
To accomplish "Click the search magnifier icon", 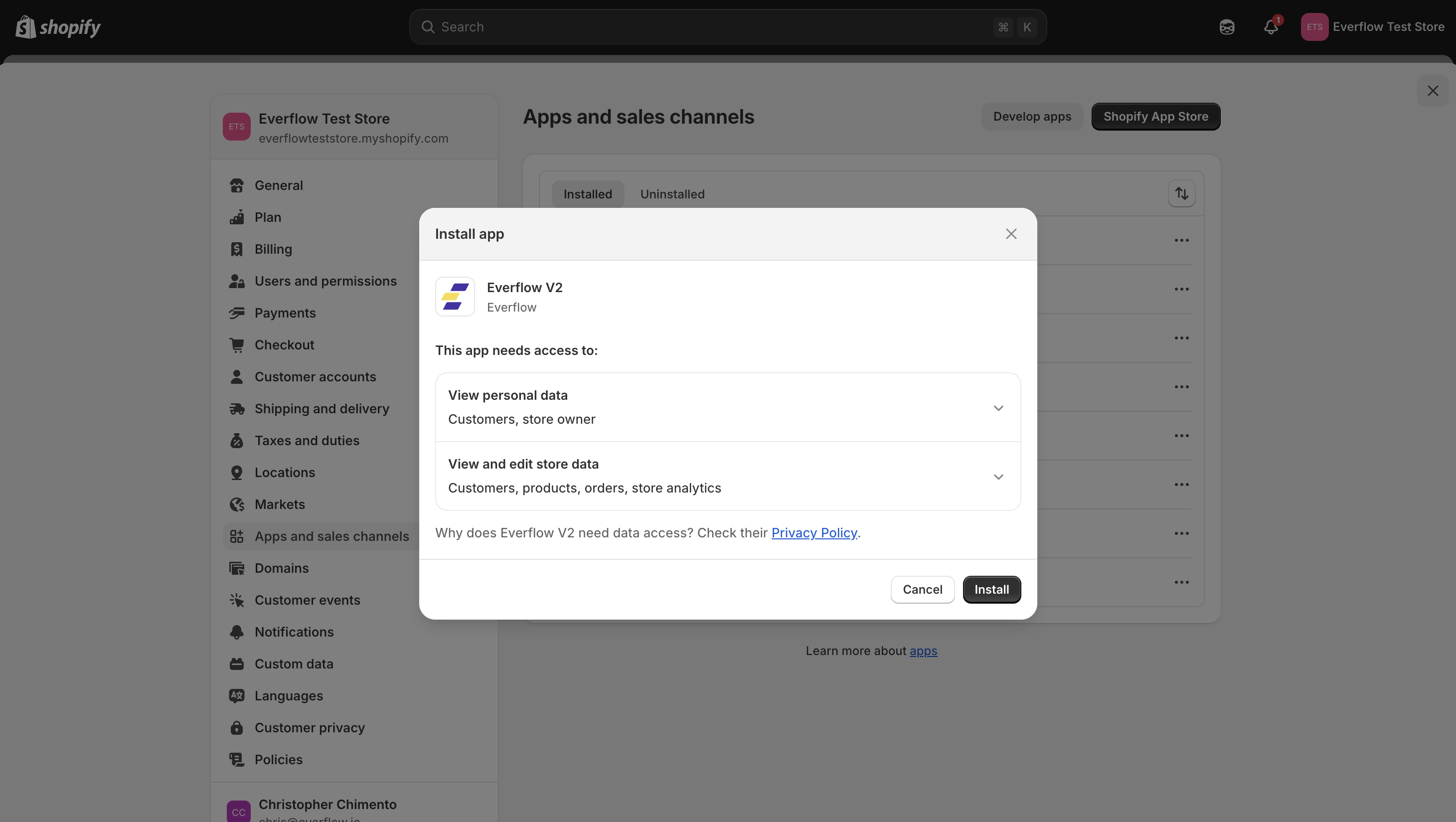I will [428, 26].
